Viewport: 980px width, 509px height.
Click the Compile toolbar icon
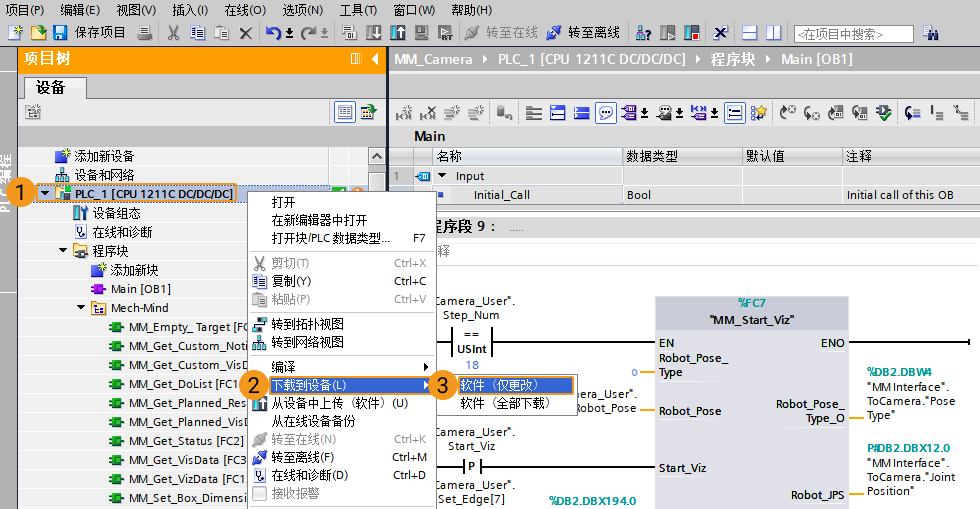tap(349, 33)
